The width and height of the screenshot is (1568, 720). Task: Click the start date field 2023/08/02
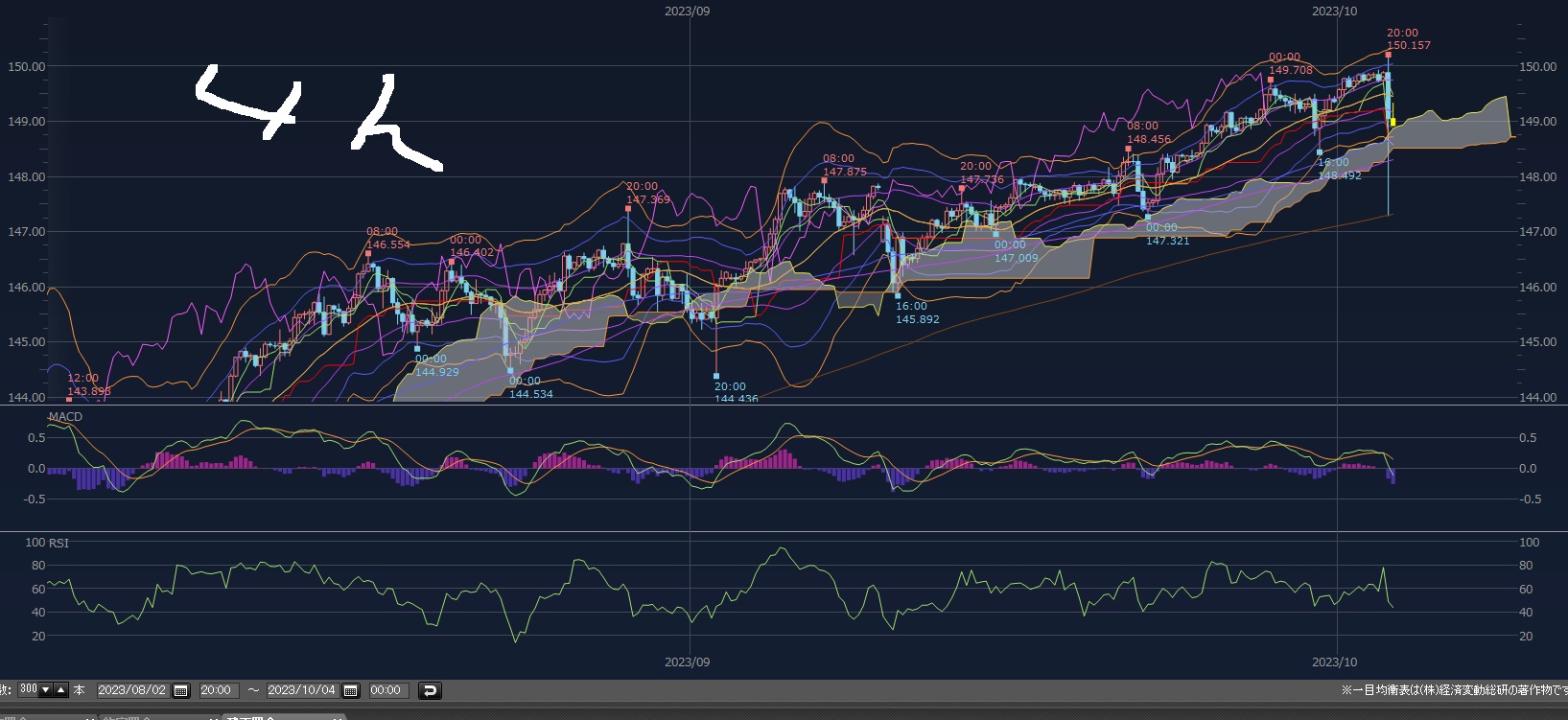[132, 690]
